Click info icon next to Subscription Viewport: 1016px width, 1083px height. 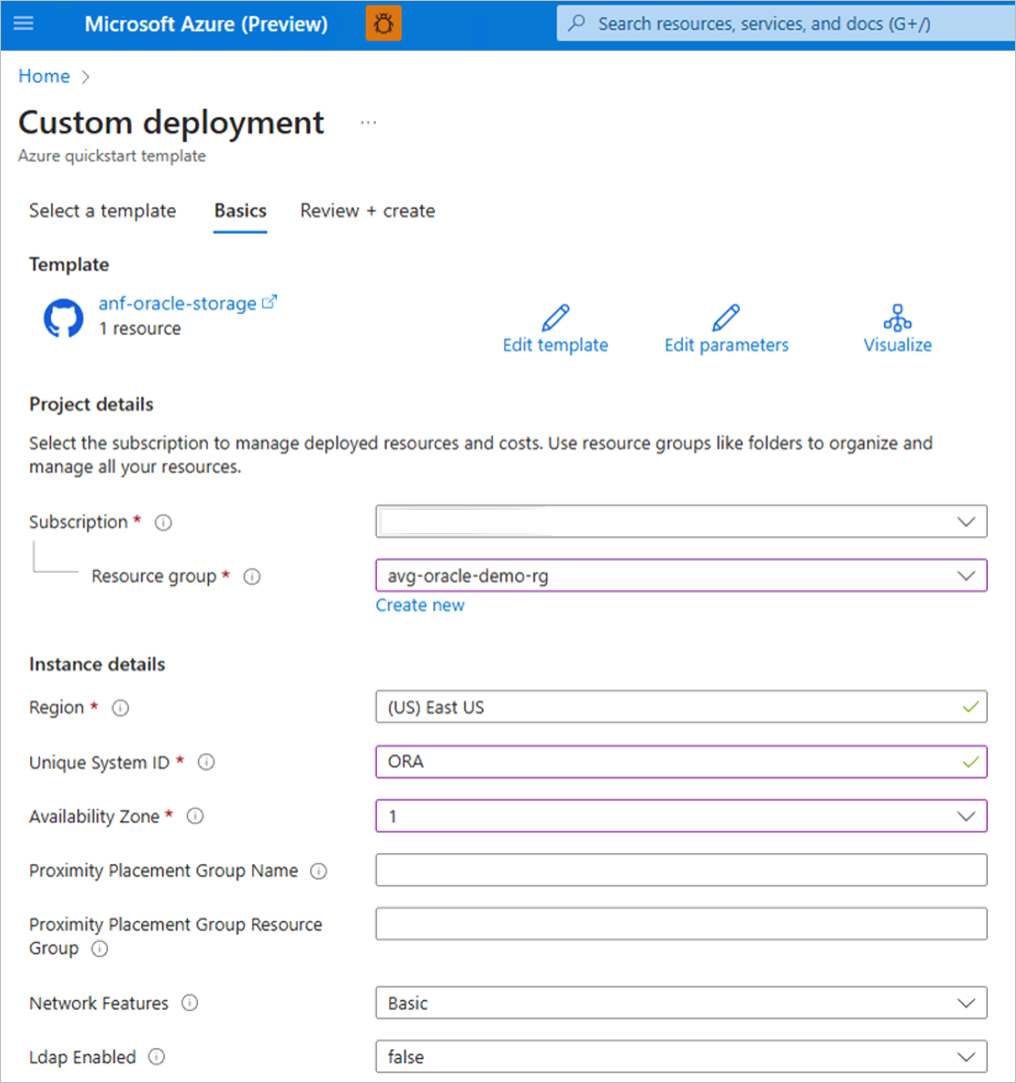[164, 522]
